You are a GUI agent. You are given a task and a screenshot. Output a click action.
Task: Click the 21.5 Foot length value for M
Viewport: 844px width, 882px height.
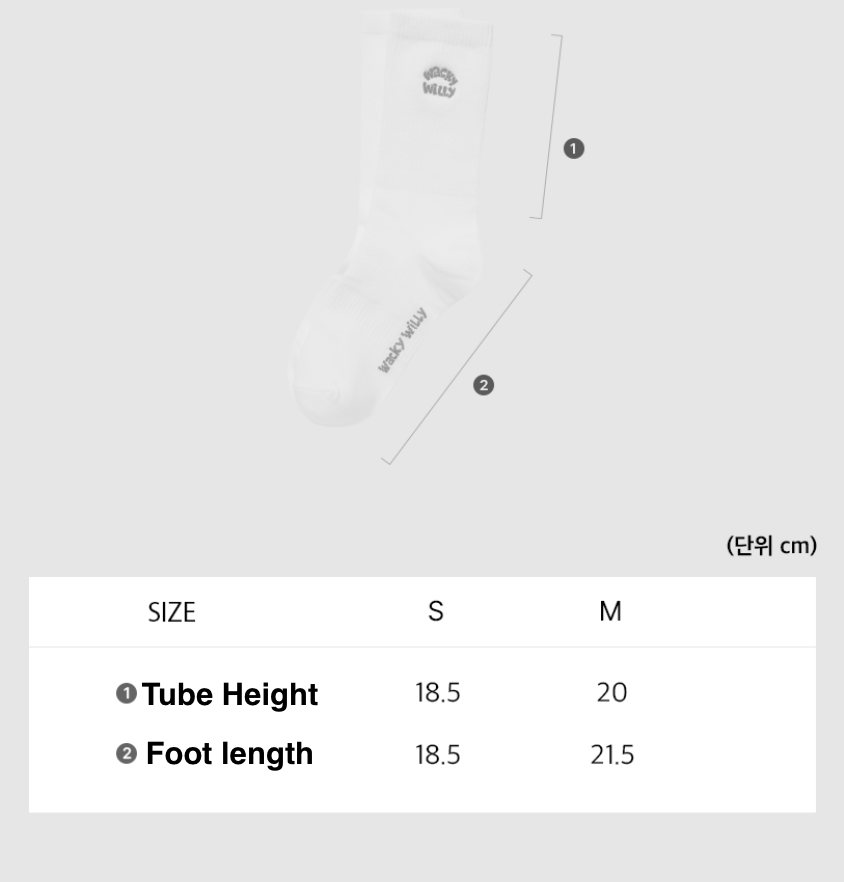point(611,755)
